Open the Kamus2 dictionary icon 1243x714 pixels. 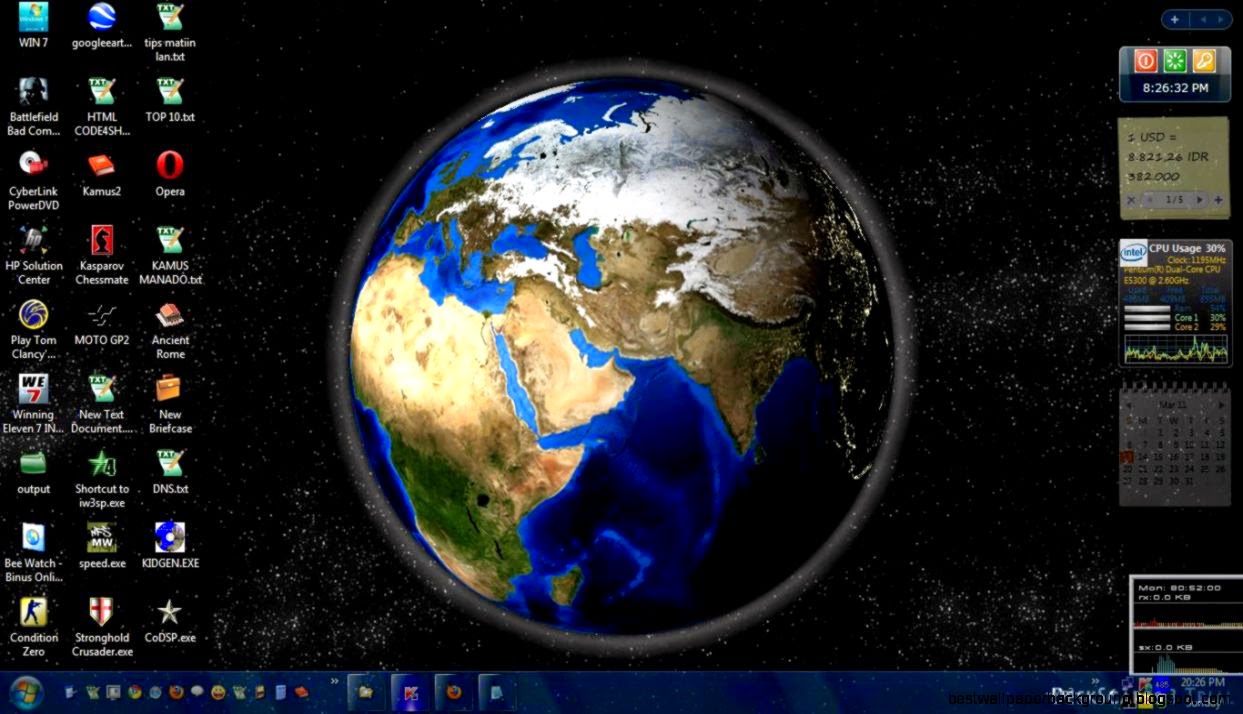tap(101, 174)
